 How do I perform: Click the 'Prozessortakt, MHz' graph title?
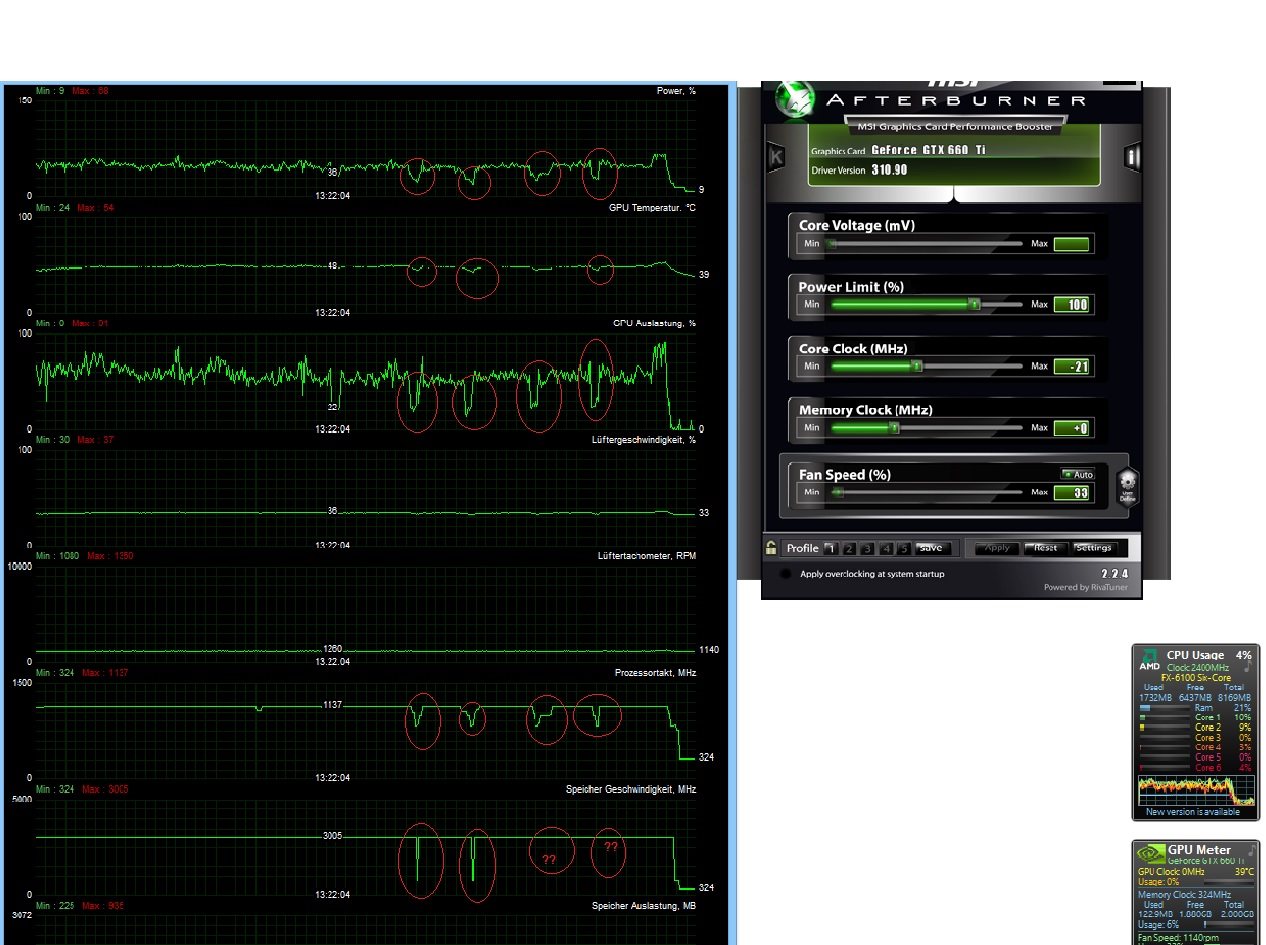(655, 673)
